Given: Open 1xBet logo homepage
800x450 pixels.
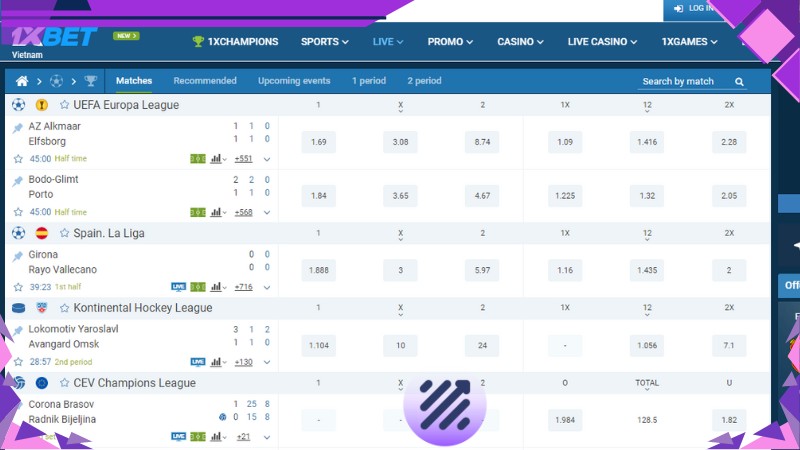Looking at the screenshot, I should [54, 37].
